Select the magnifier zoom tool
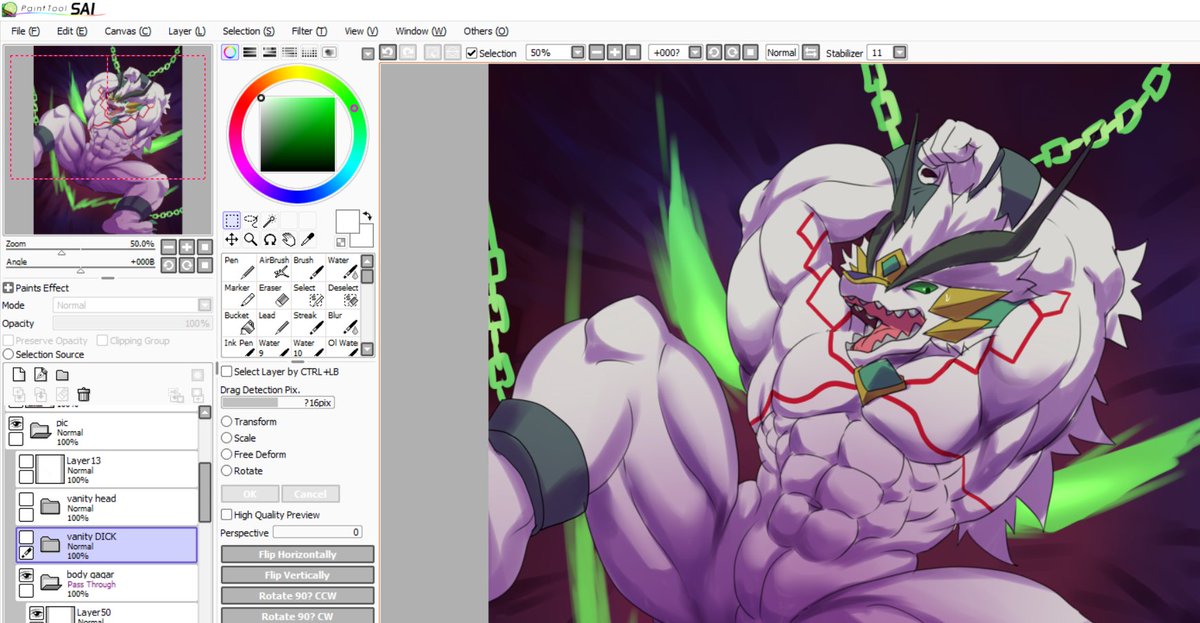The height and width of the screenshot is (623, 1200). pyautogui.click(x=250, y=240)
